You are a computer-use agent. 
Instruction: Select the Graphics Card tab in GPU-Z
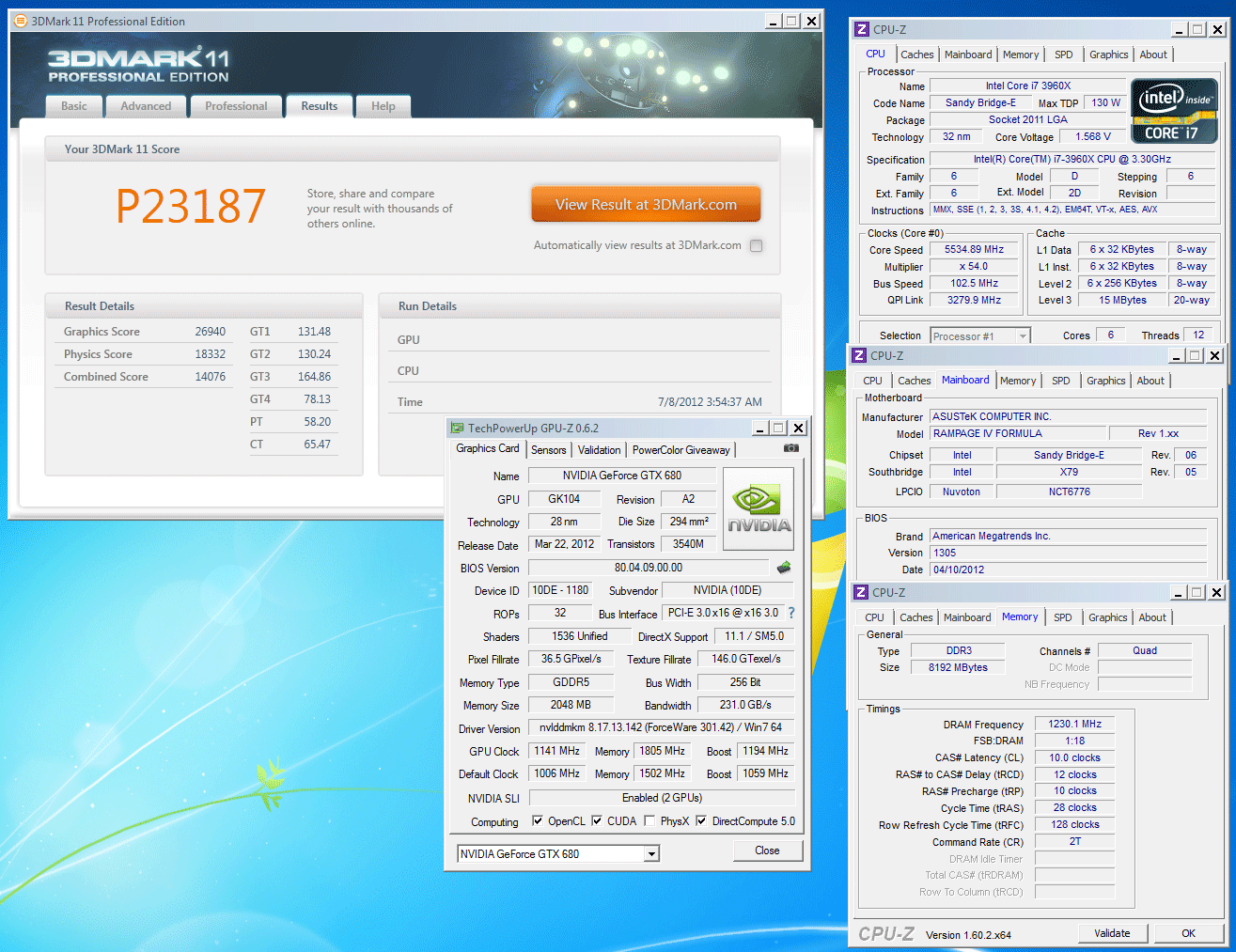(488, 448)
